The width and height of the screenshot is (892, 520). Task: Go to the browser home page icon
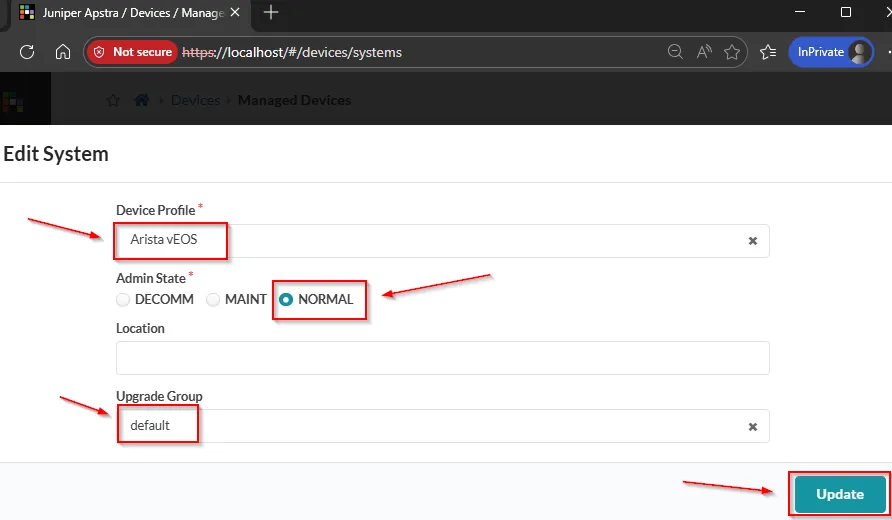pos(62,52)
